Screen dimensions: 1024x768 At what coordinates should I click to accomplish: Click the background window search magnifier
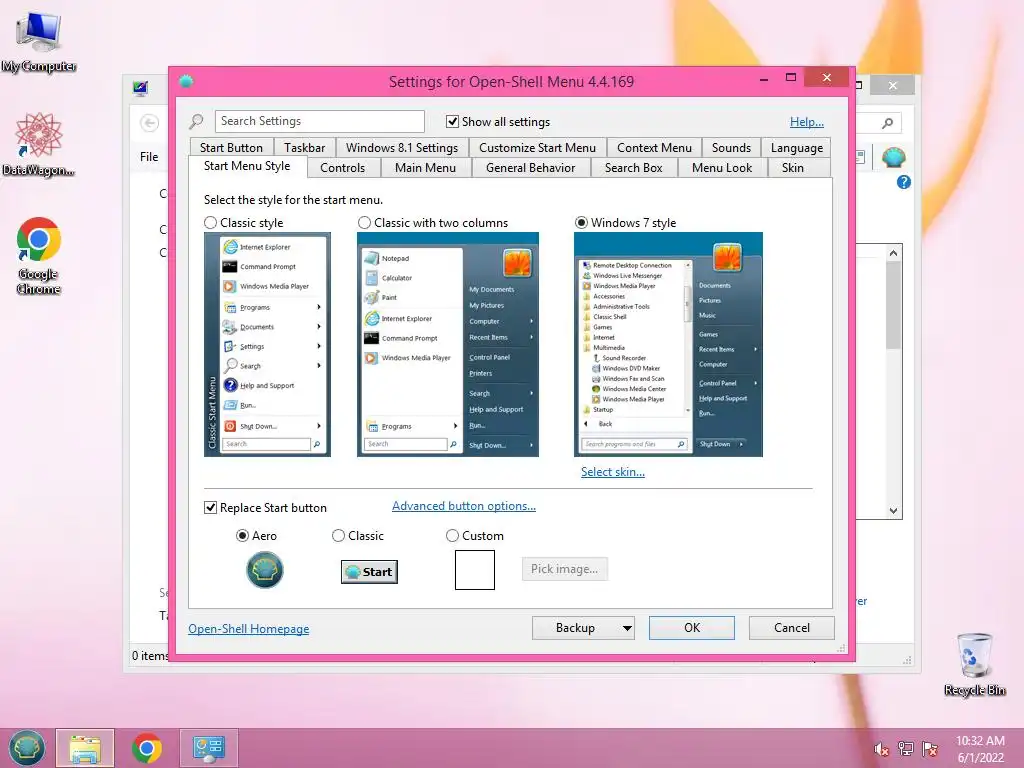tap(887, 123)
